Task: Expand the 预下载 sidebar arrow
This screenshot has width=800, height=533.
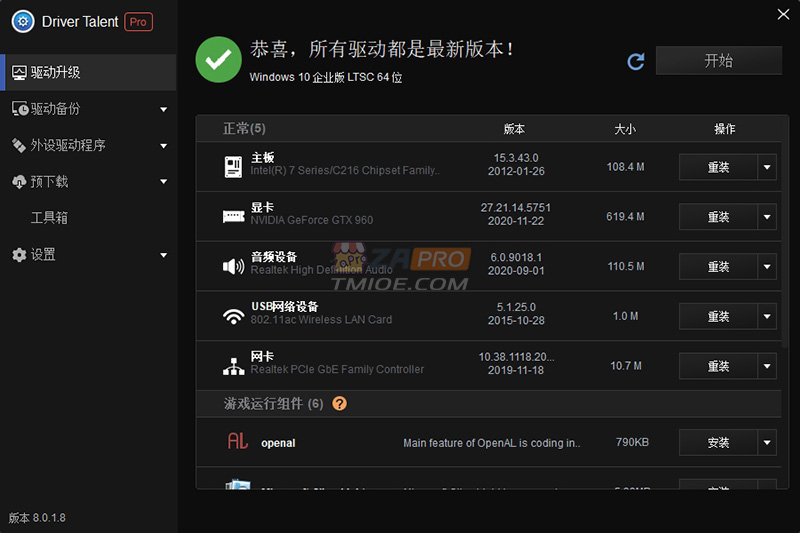Action: (x=164, y=182)
